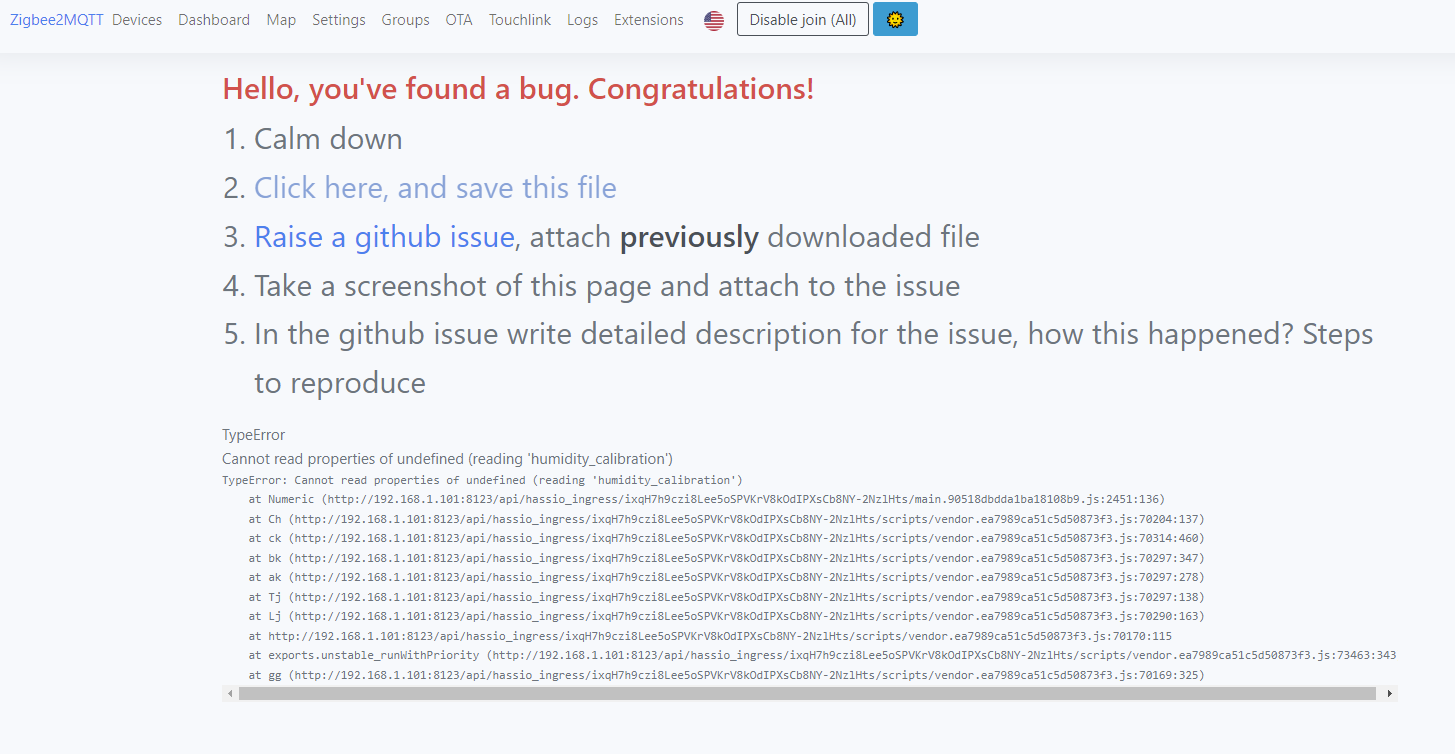1455x754 pixels.
Task: Open the Devices page
Action: [x=137, y=19]
